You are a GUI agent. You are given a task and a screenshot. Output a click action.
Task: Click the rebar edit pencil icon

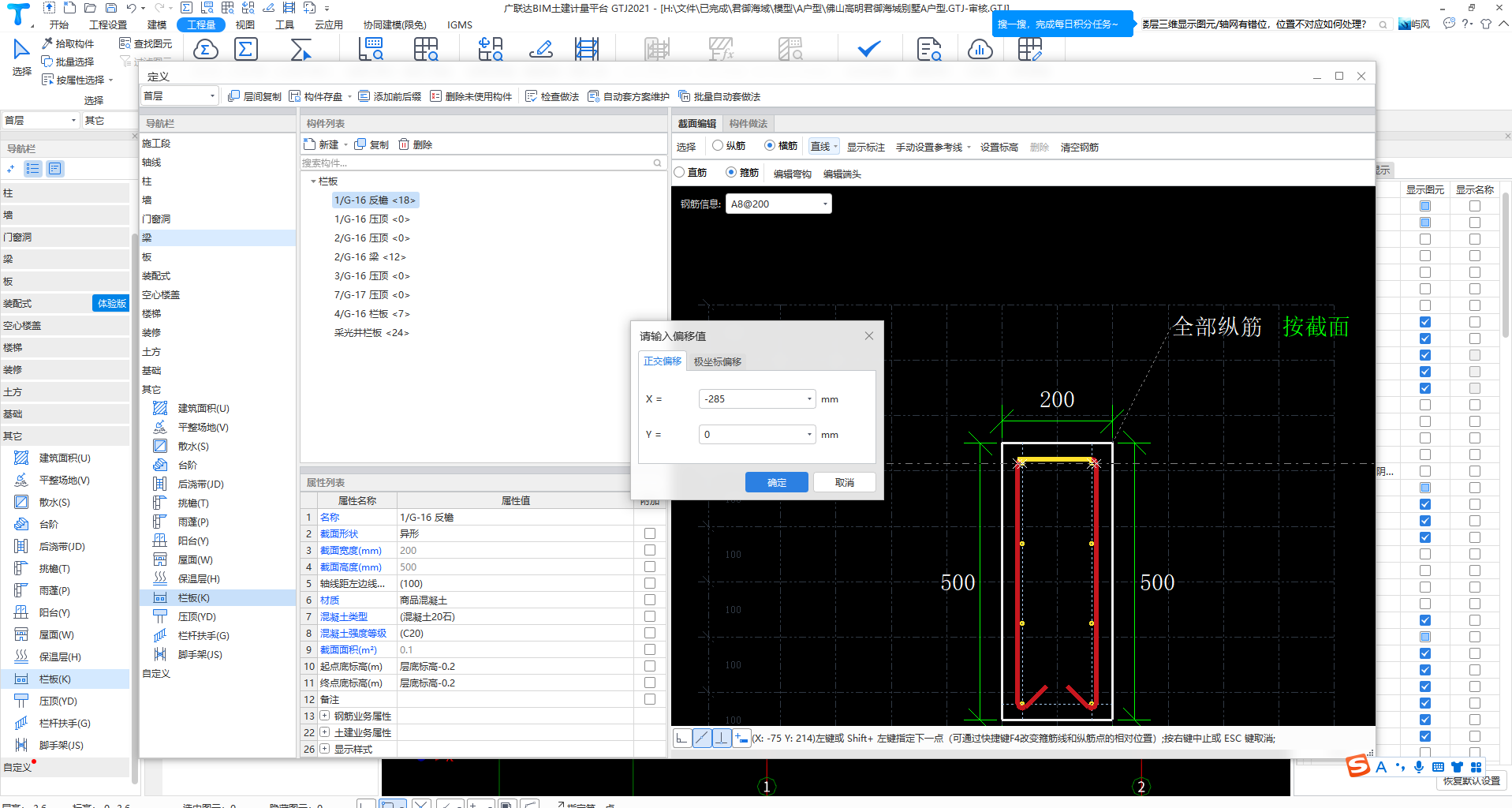pos(540,49)
